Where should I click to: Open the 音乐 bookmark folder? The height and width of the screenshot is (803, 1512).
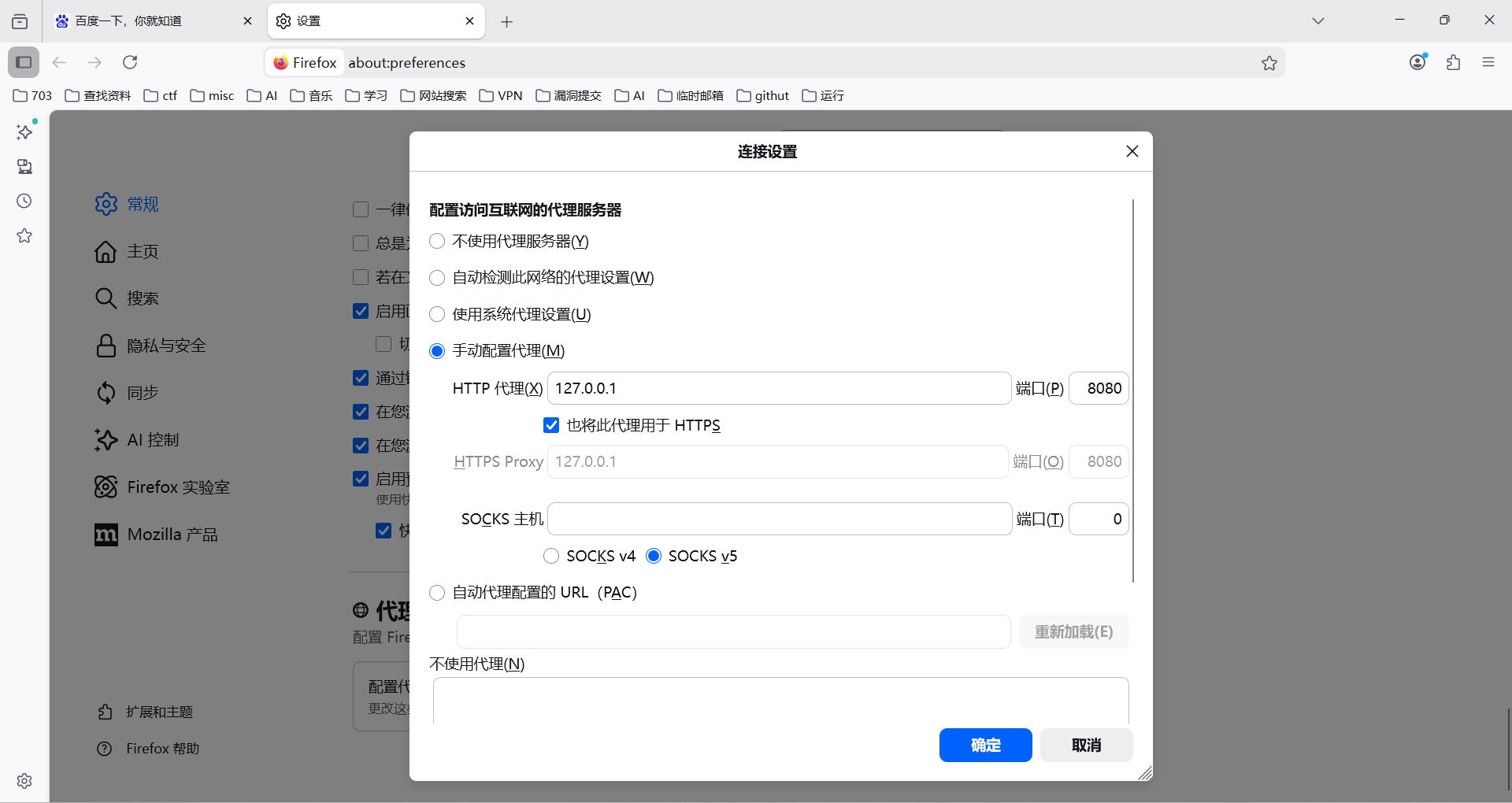(x=311, y=96)
